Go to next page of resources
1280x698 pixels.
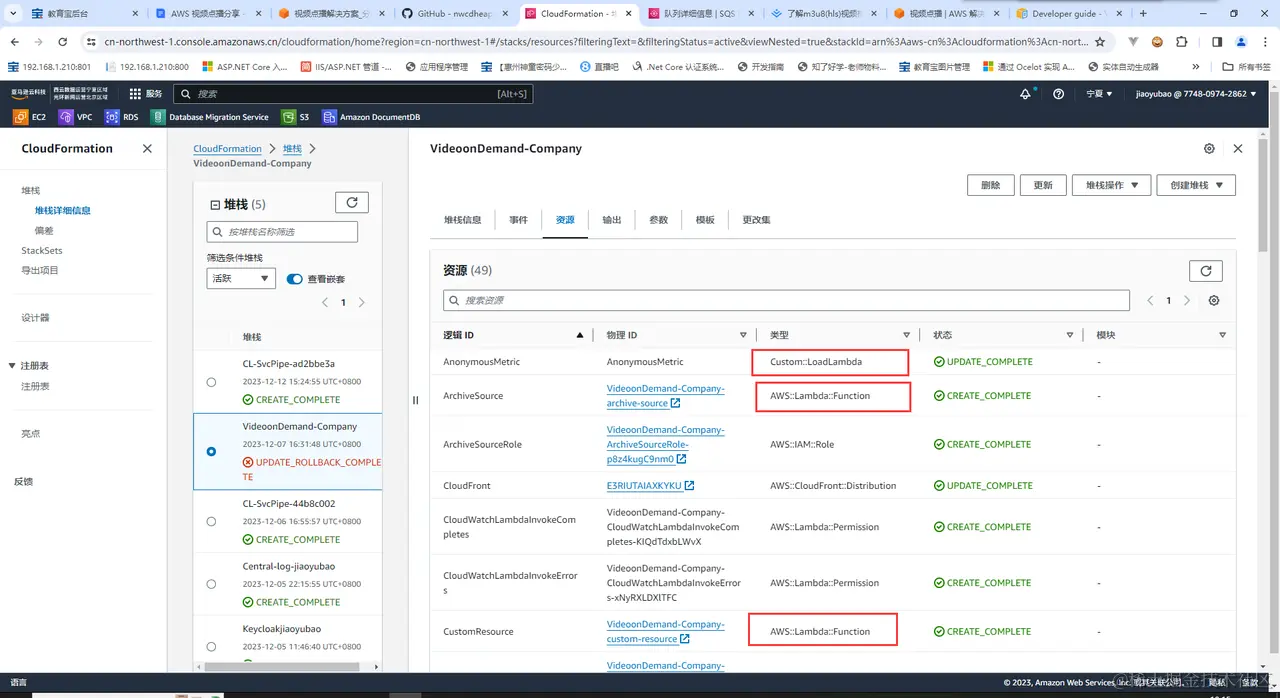click(1187, 300)
